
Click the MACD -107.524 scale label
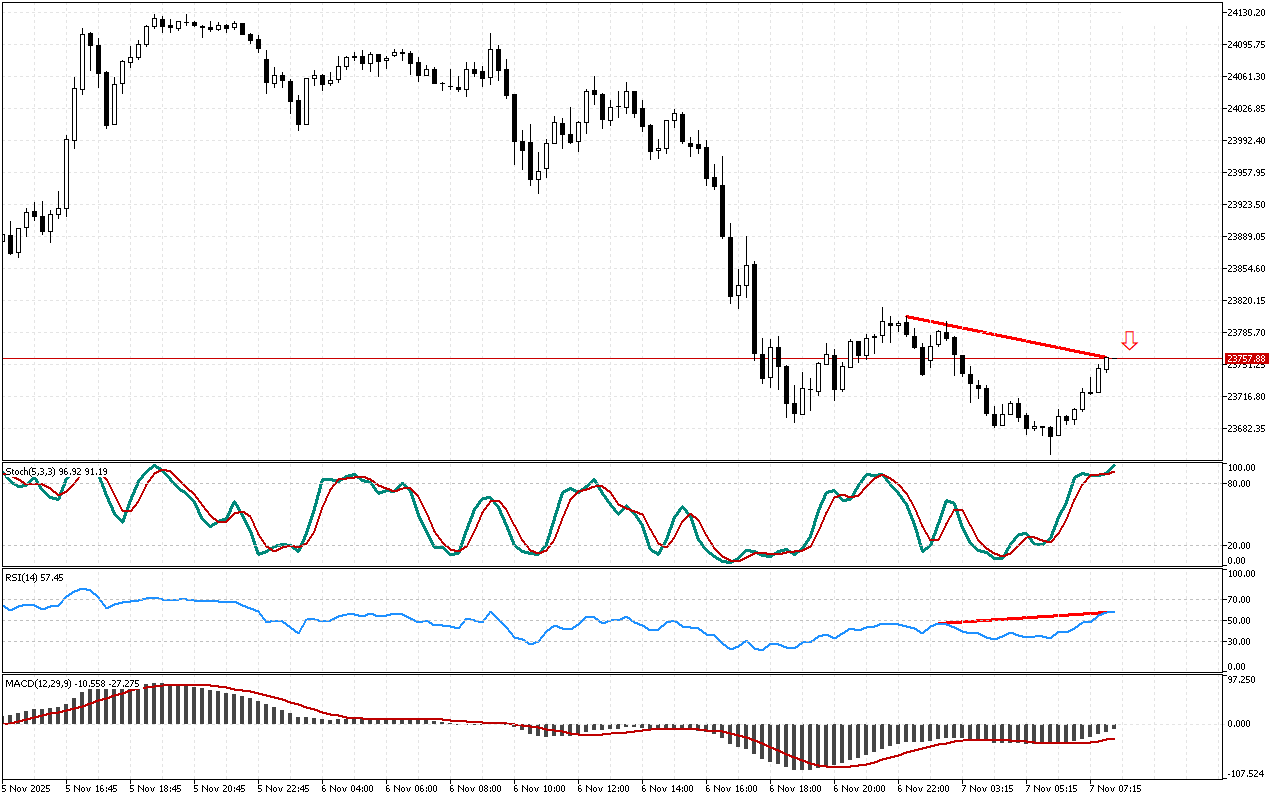tap(1245, 774)
